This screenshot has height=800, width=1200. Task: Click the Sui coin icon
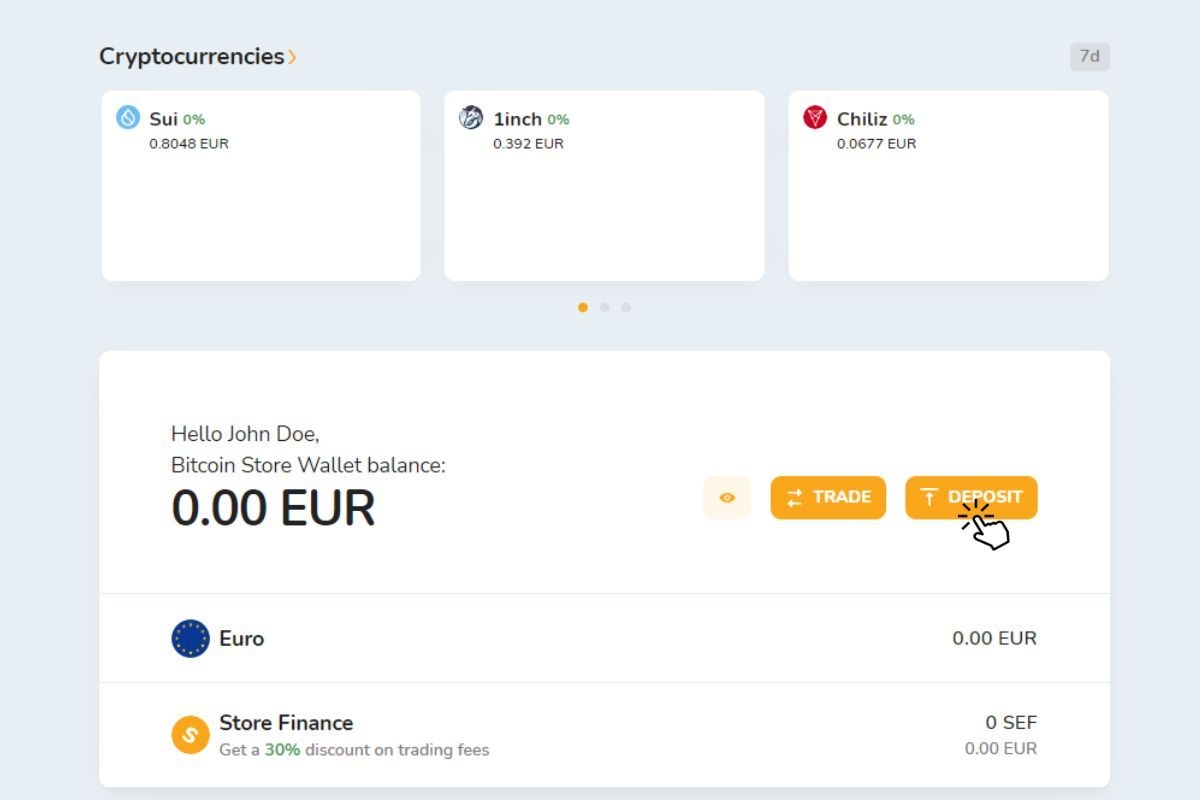coord(128,118)
